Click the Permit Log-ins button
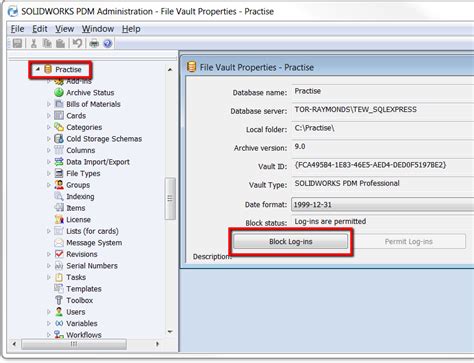 pyautogui.click(x=408, y=242)
